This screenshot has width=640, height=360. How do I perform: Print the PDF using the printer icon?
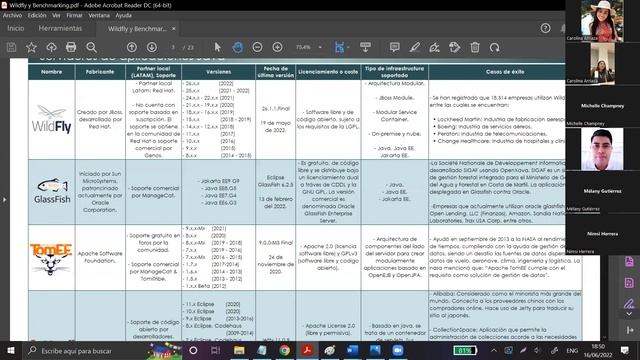[x=71, y=47]
